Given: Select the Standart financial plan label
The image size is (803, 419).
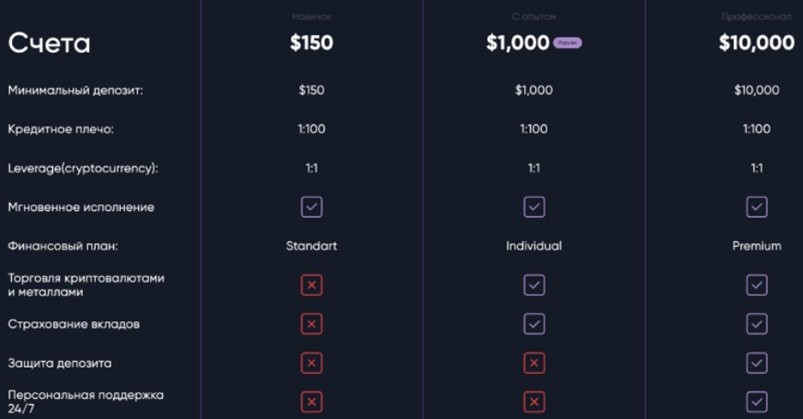Looking at the screenshot, I should [x=311, y=246].
